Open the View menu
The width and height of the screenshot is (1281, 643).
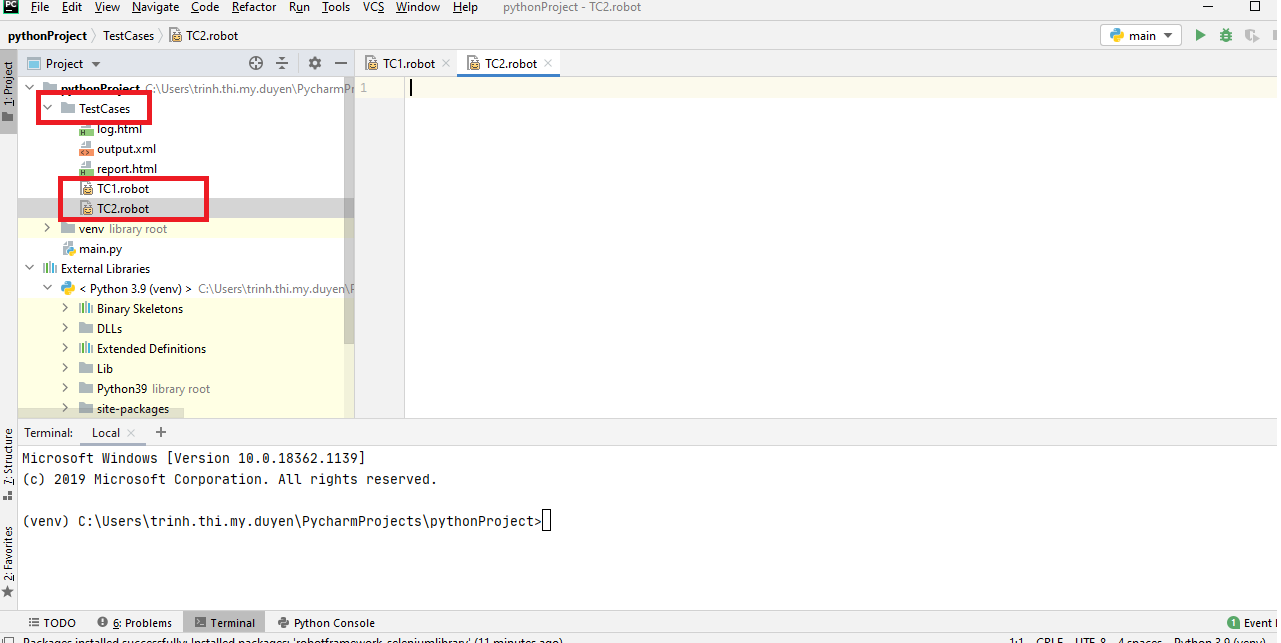coord(107,7)
